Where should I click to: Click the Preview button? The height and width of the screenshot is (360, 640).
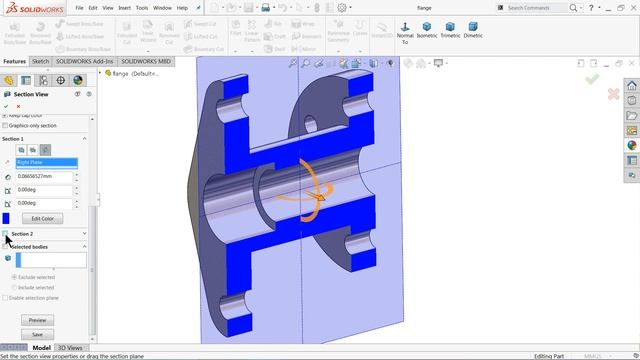coord(38,320)
